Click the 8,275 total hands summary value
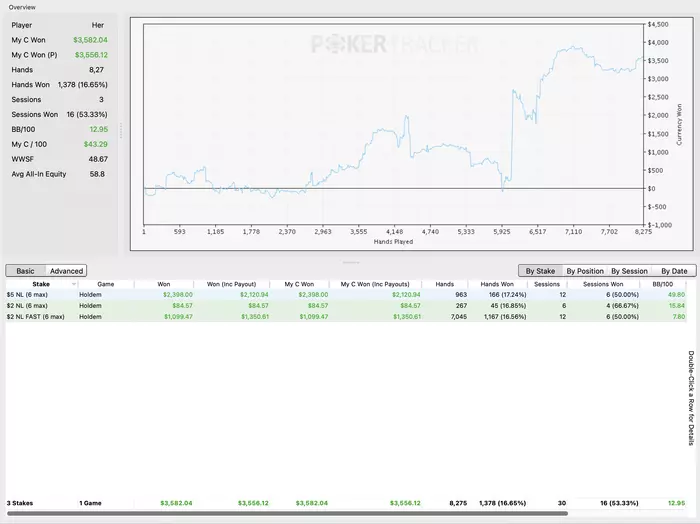This screenshot has height=524, width=700. [x=458, y=503]
